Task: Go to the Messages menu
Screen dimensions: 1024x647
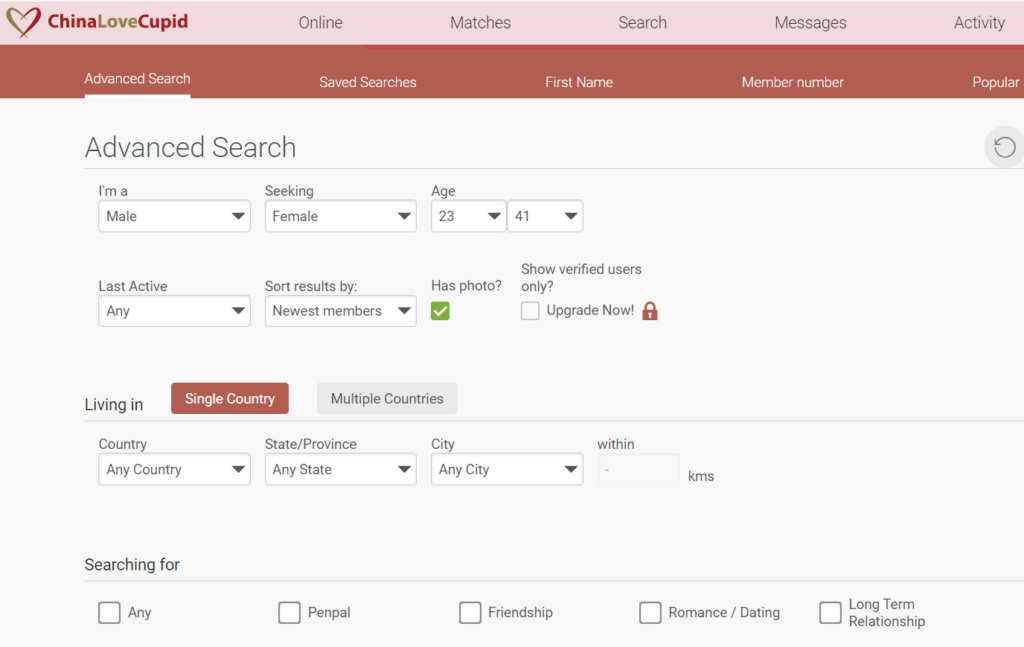Action: [810, 23]
